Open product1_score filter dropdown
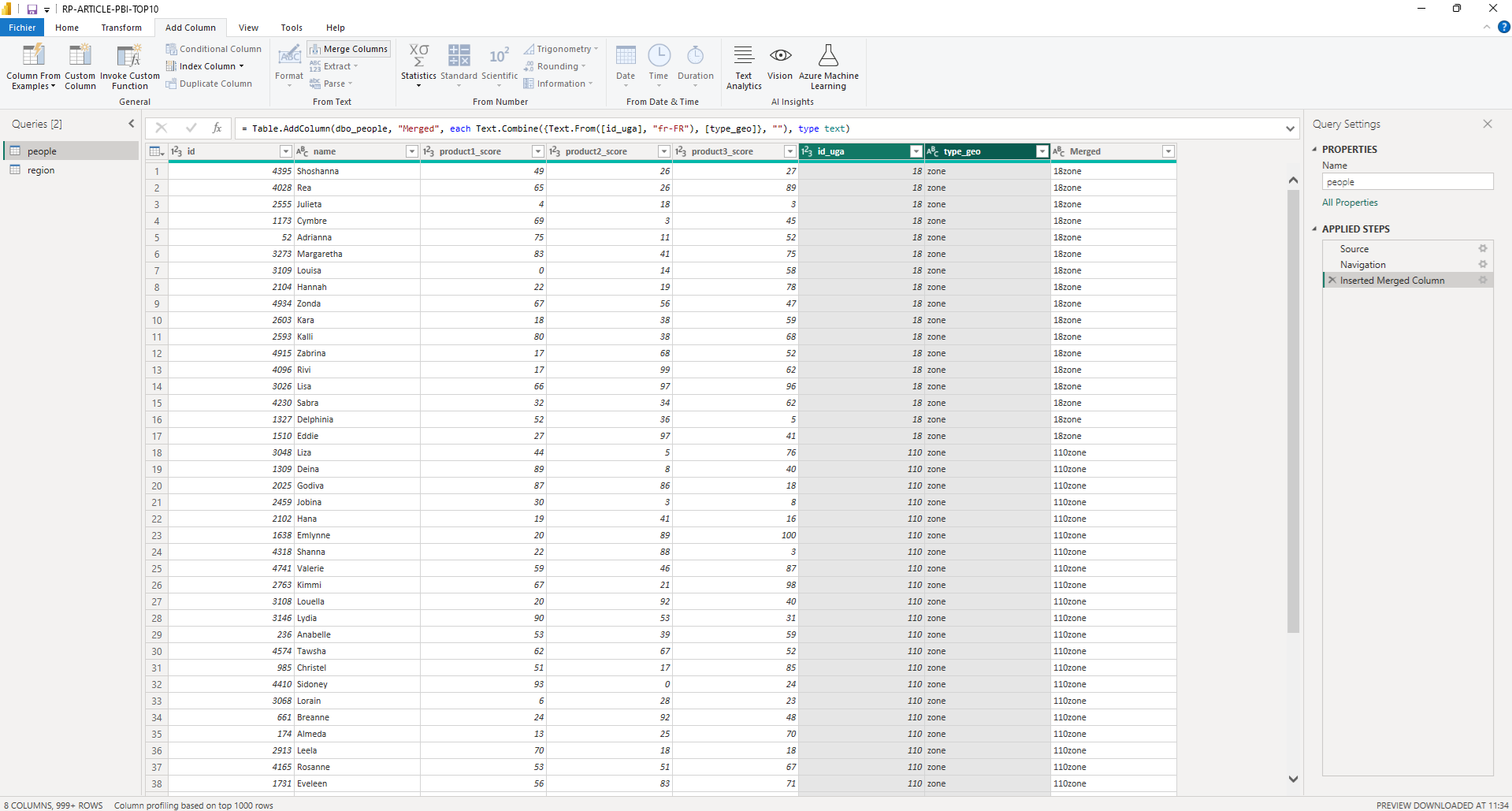The image size is (1512, 811). coord(538,151)
